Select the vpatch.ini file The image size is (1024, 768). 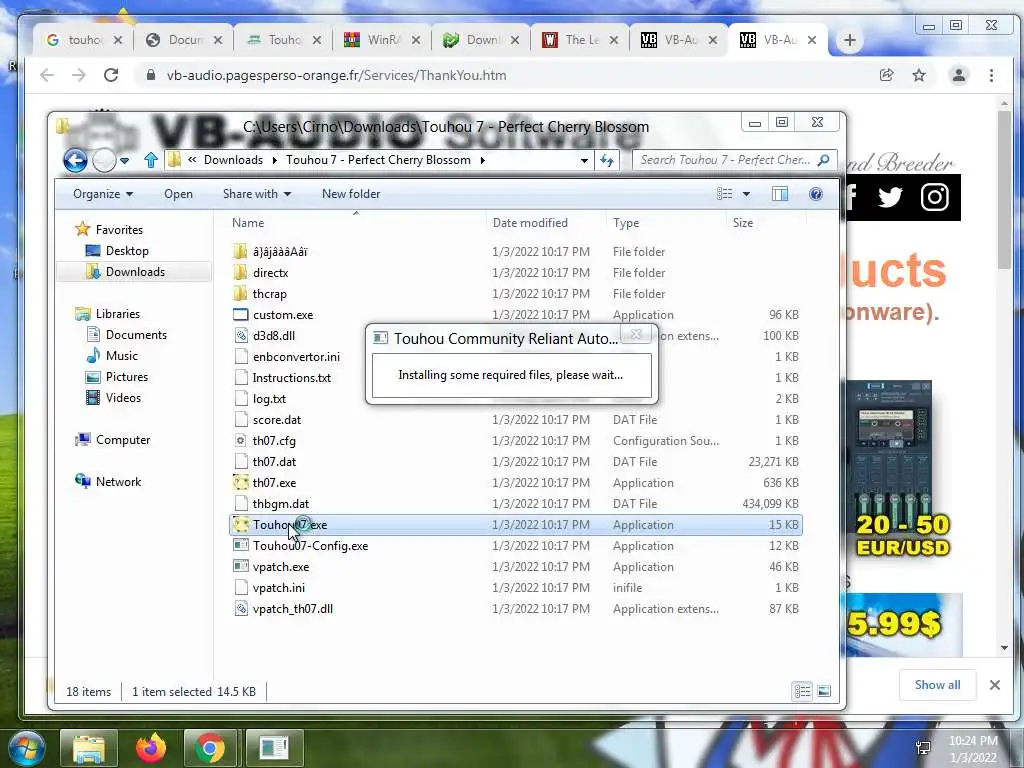click(279, 588)
